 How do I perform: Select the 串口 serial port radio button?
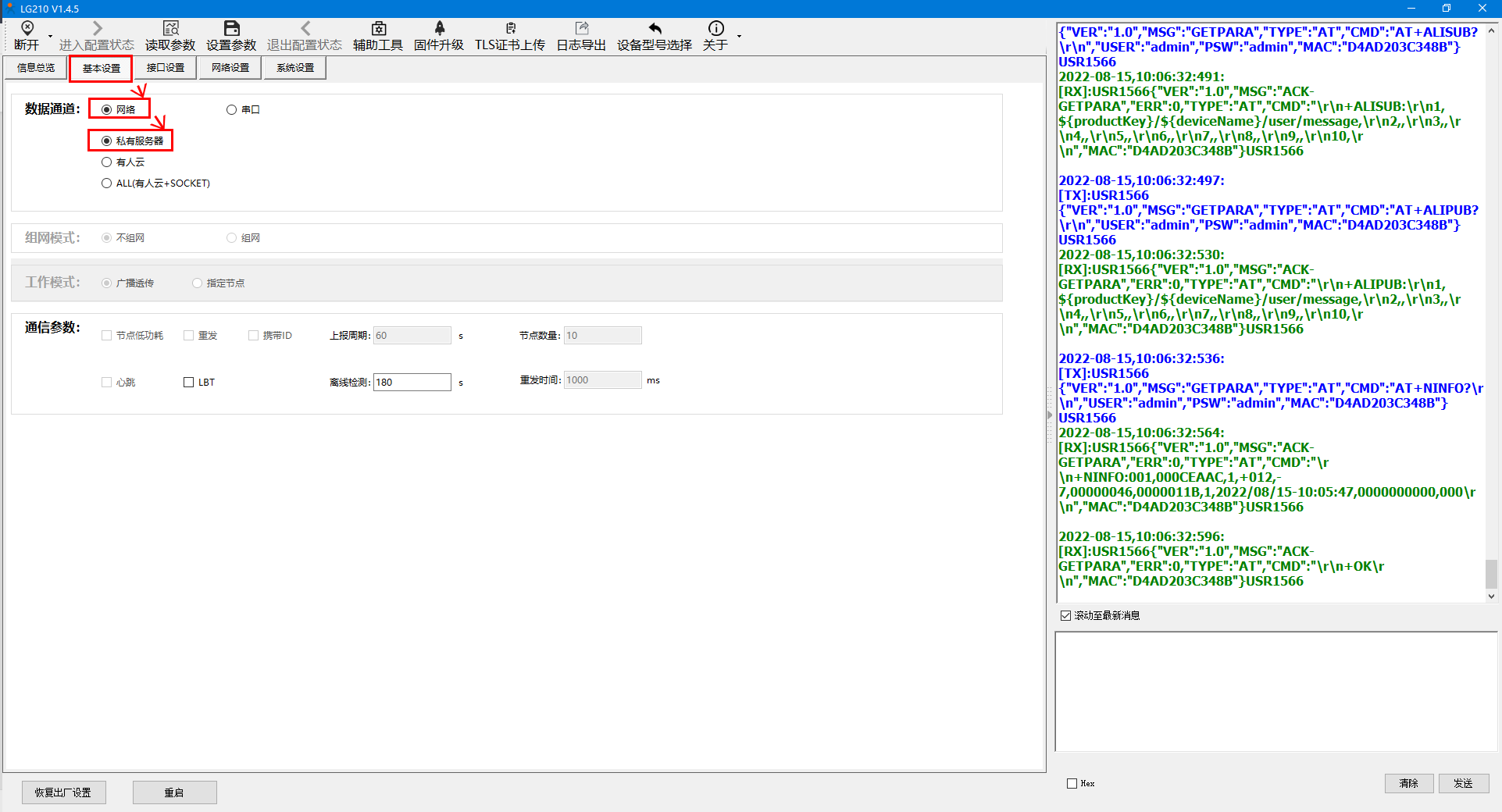point(231,110)
